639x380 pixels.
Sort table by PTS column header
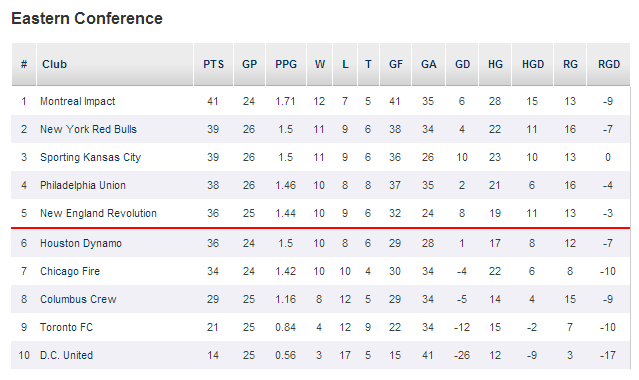coord(214,64)
